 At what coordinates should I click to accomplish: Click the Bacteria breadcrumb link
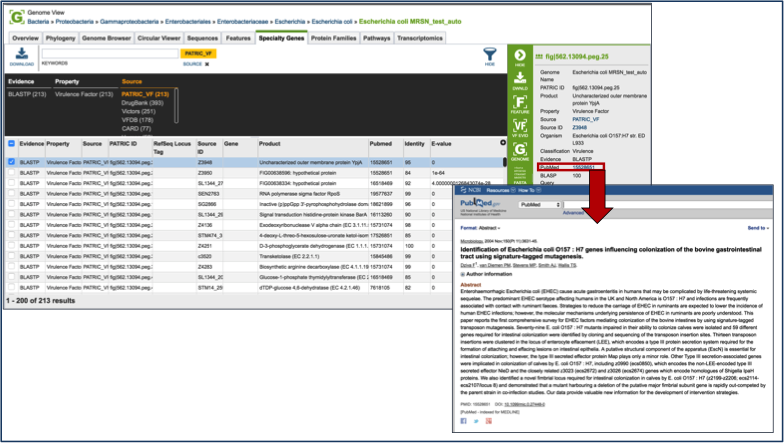38,22
